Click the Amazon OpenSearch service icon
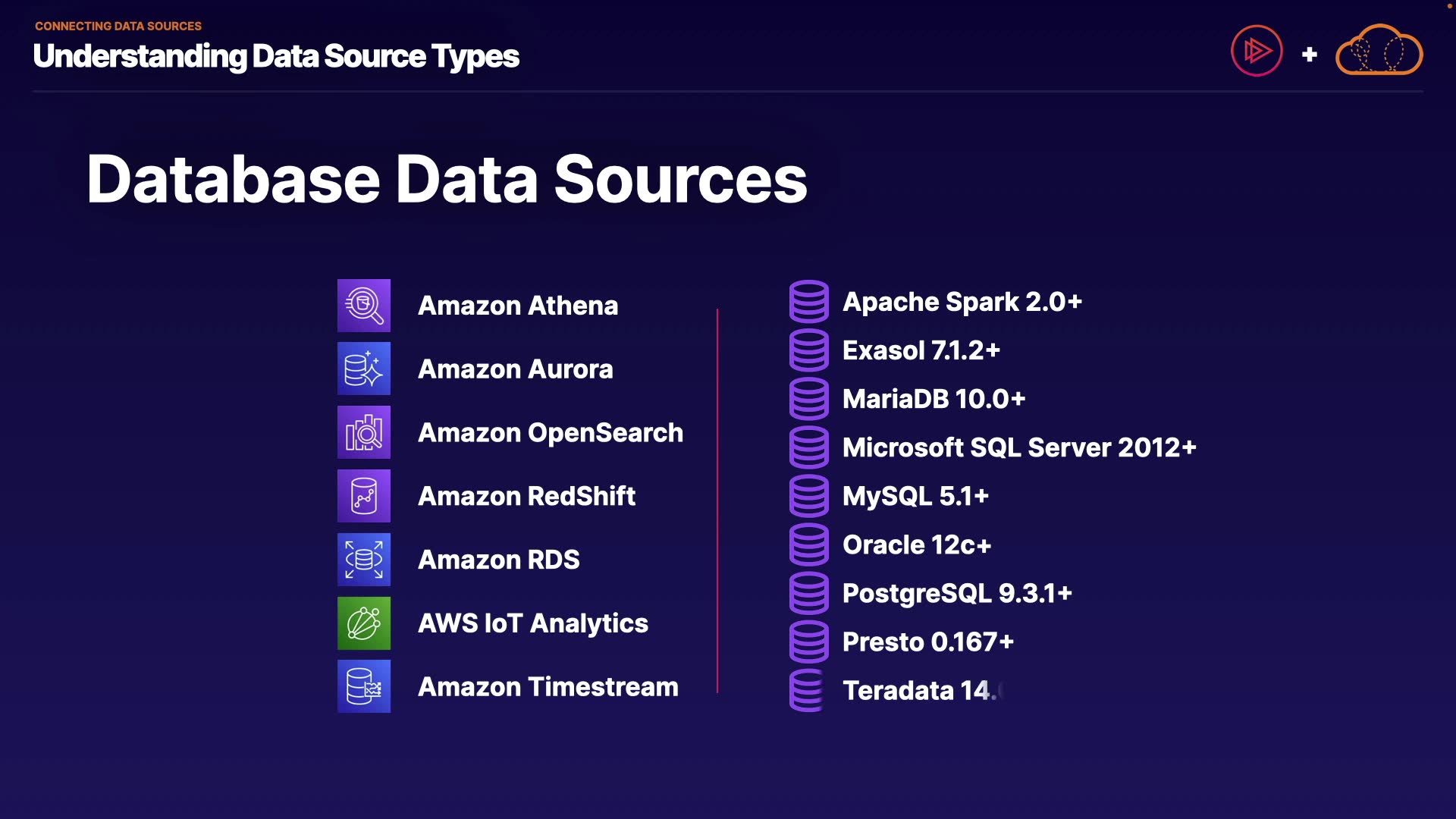 (364, 432)
